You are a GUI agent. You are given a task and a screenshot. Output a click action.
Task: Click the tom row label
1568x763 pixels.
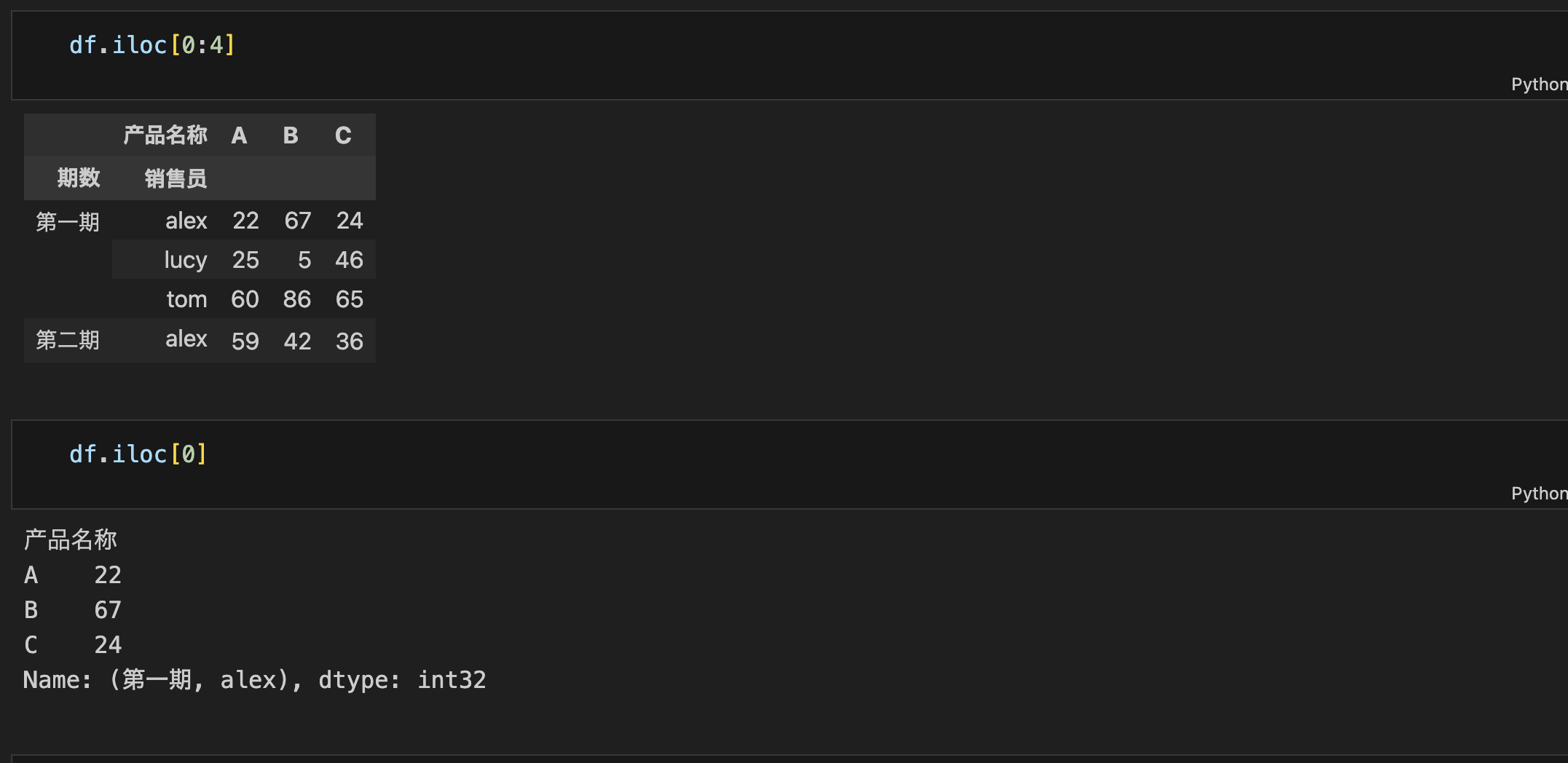[186, 299]
